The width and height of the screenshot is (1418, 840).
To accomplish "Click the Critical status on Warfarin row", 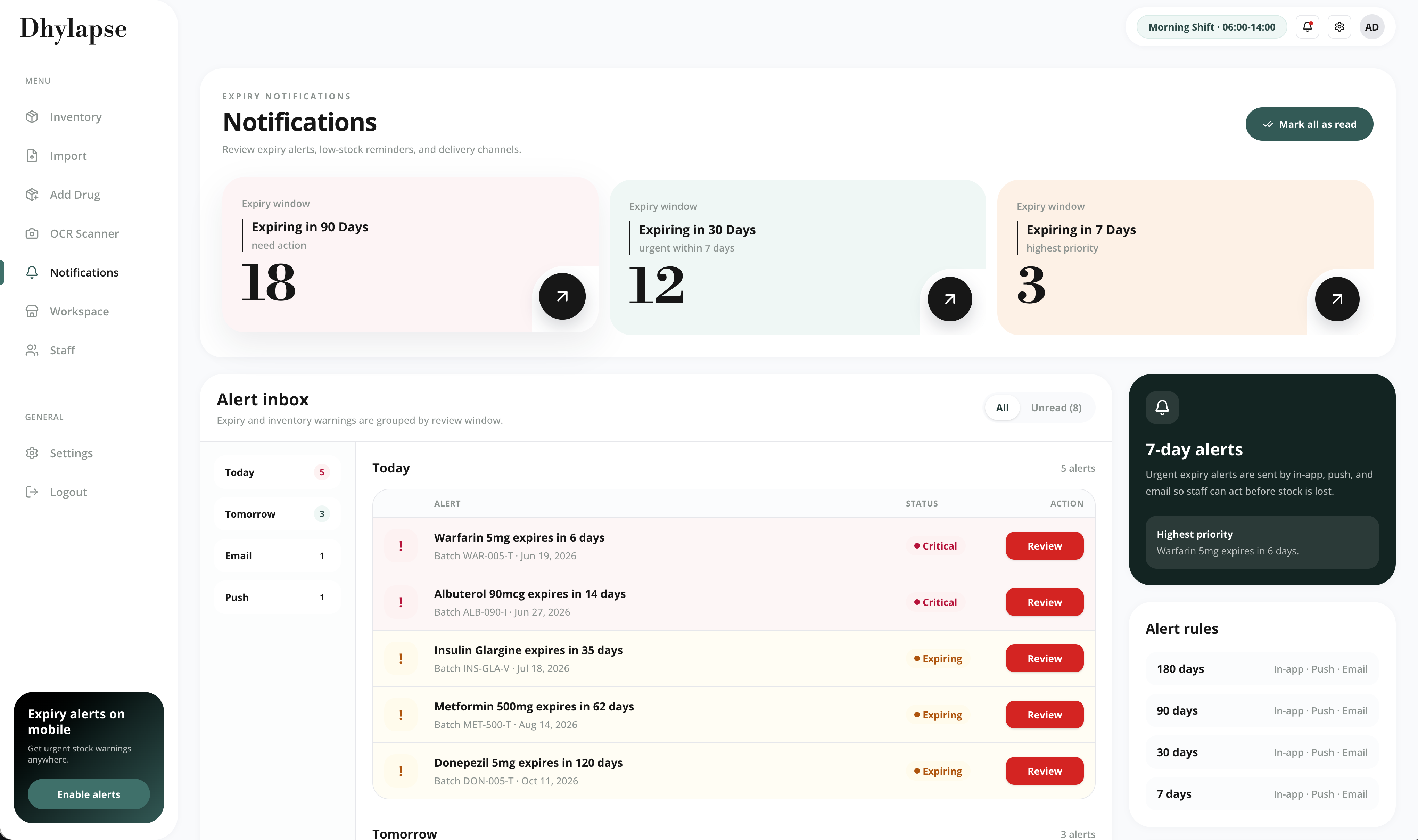I will point(935,546).
